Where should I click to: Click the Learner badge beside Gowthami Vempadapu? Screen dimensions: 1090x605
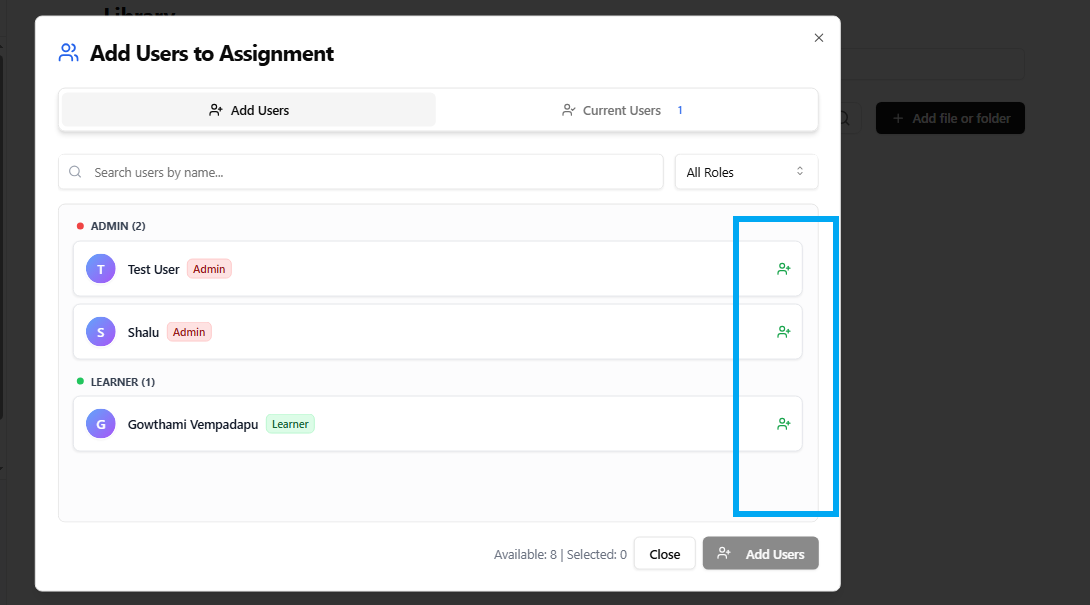tap(290, 424)
